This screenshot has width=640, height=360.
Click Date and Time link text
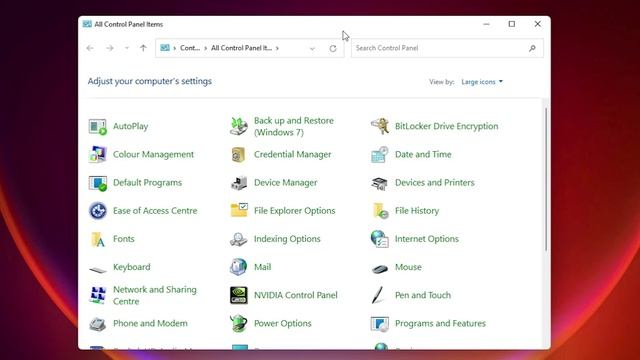(x=423, y=154)
